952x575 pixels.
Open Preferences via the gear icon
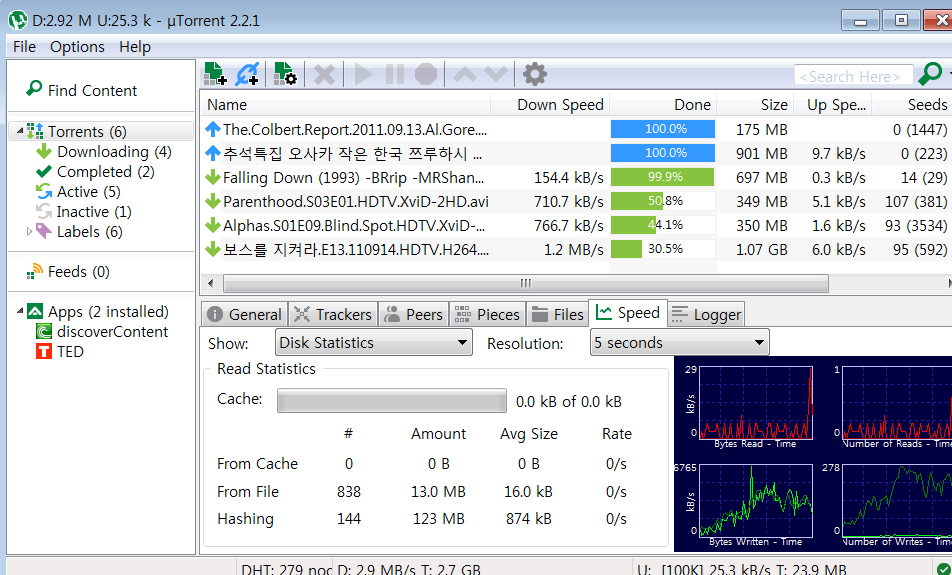tap(535, 74)
